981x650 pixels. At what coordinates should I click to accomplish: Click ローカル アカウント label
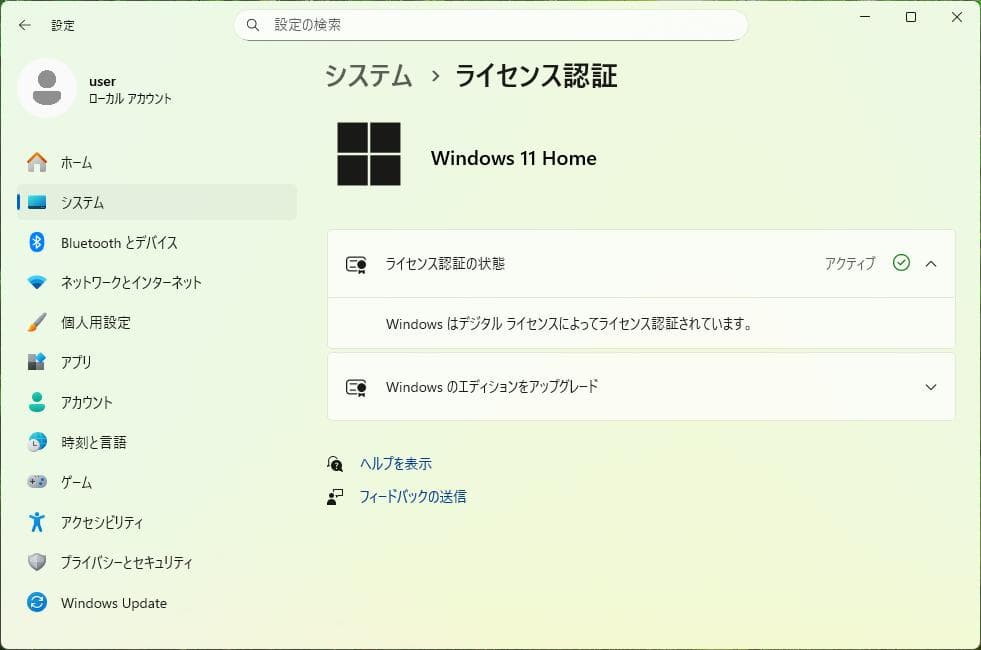tap(130, 99)
